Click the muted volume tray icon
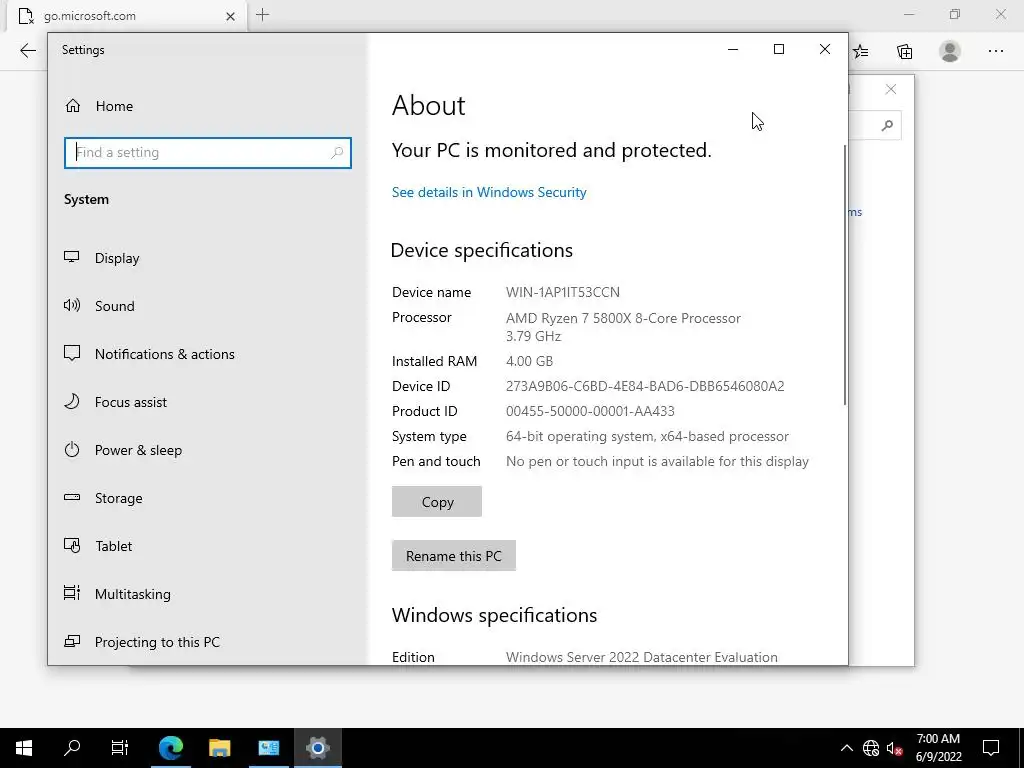This screenshot has height=768, width=1024. [894, 748]
